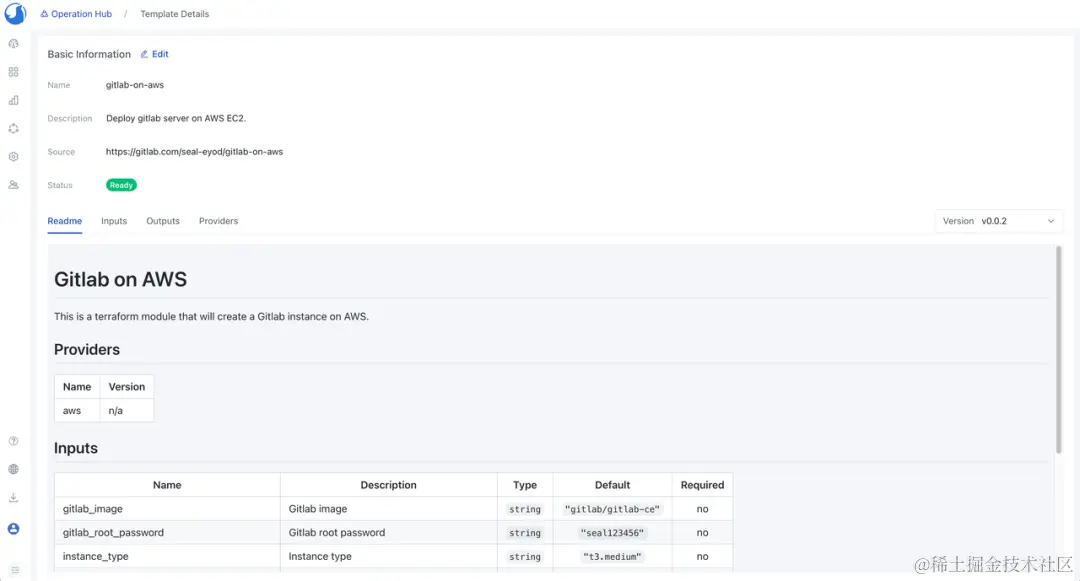The width and height of the screenshot is (1080, 581).
Task: Click the Gitlab root password description cell
Action: coord(388,532)
